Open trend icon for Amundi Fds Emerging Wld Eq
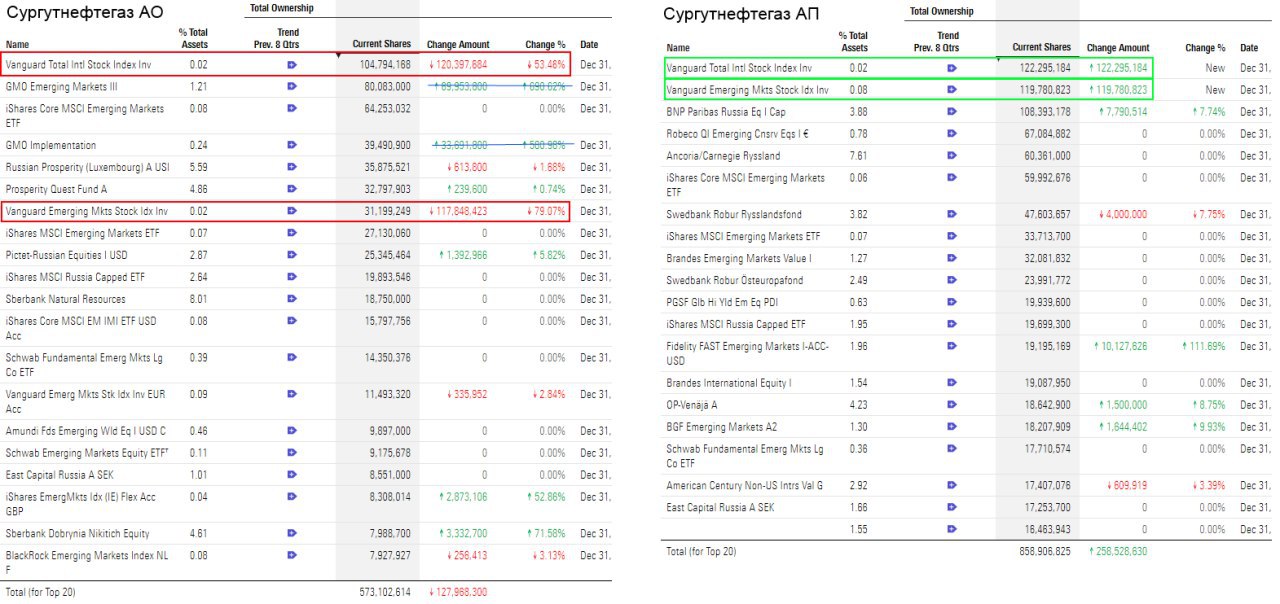The height and width of the screenshot is (604, 1280). [x=292, y=431]
